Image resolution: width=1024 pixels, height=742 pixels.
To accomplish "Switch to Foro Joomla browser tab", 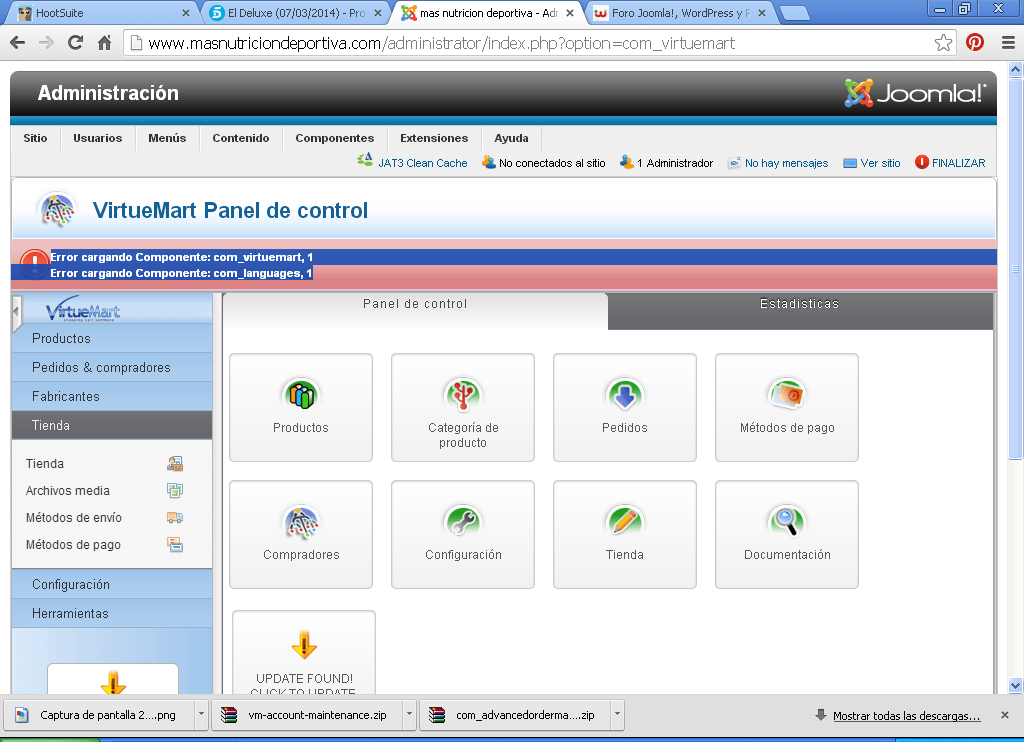I will [680, 12].
